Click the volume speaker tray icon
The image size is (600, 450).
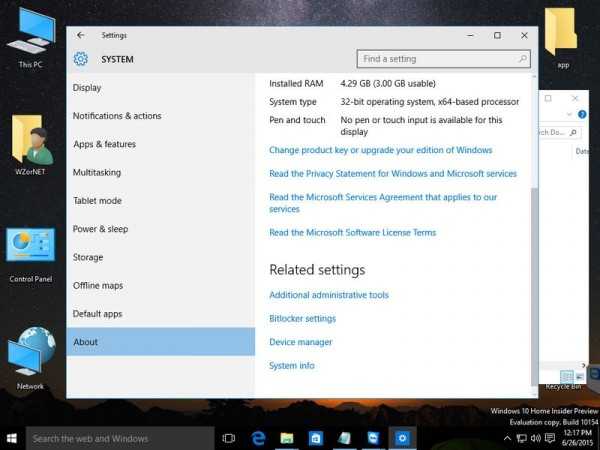click(x=536, y=438)
